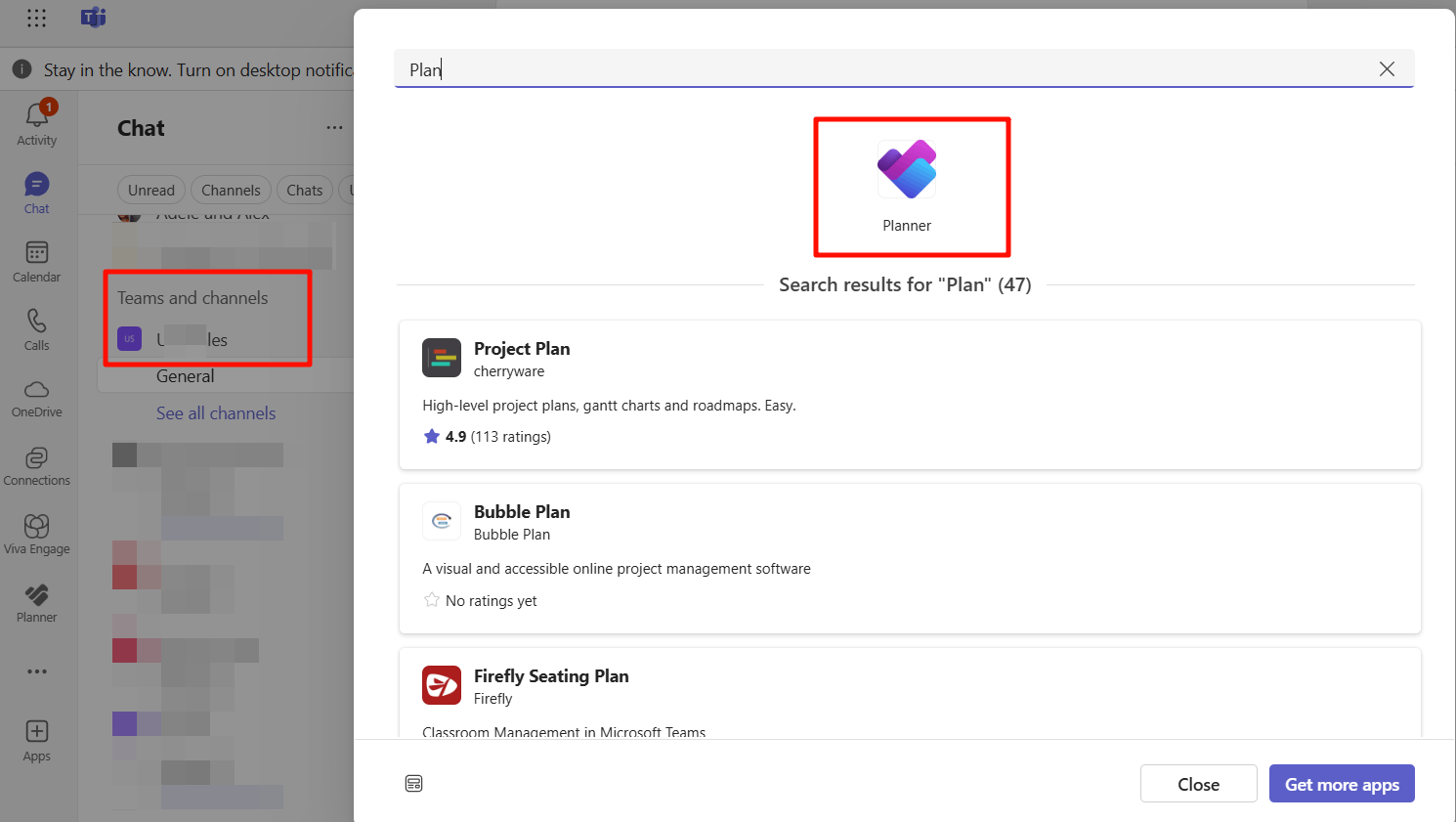Click the No ratings yet text
This screenshot has height=822, width=1456.
click(491, 601)
